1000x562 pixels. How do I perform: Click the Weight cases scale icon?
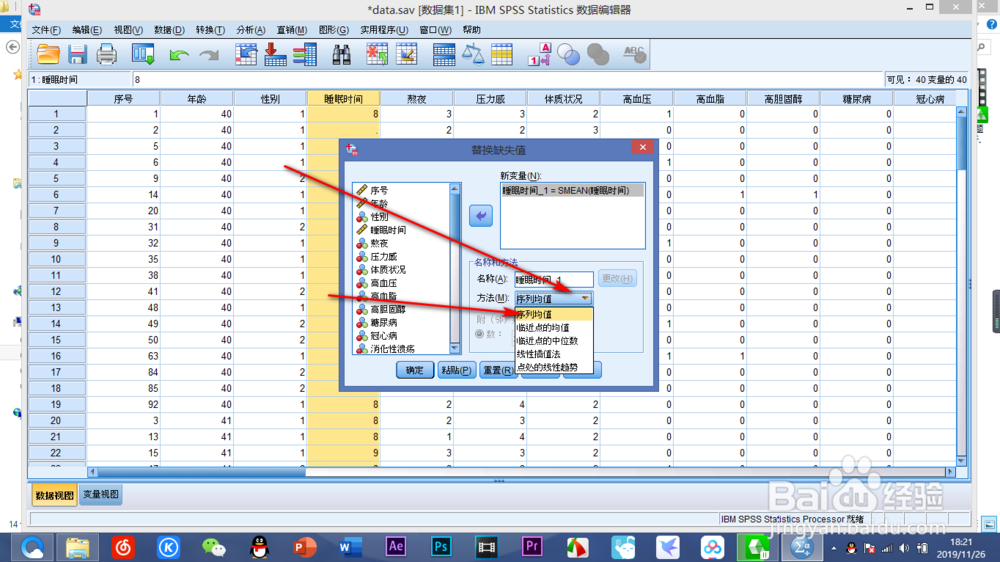[x=473, y=55]
